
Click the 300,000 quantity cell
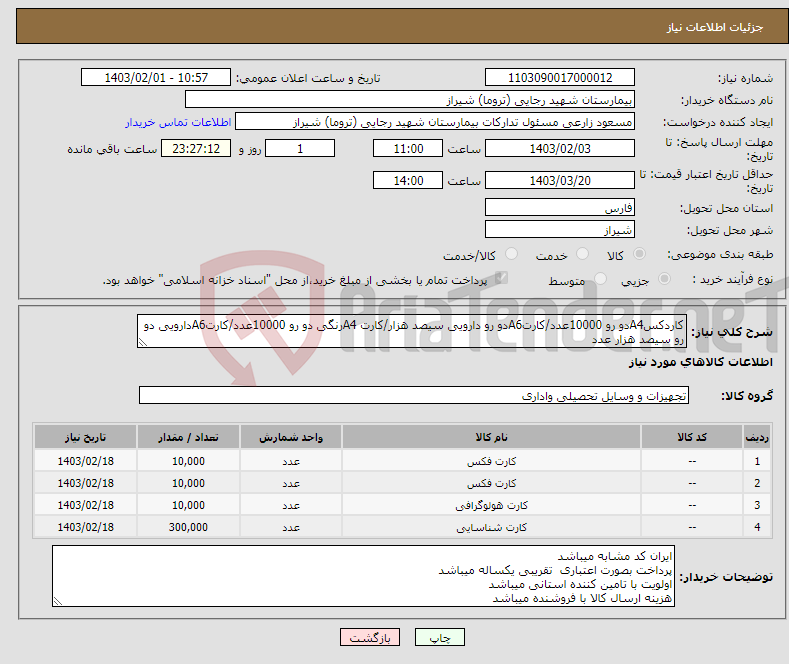click(x=188, y=527)
